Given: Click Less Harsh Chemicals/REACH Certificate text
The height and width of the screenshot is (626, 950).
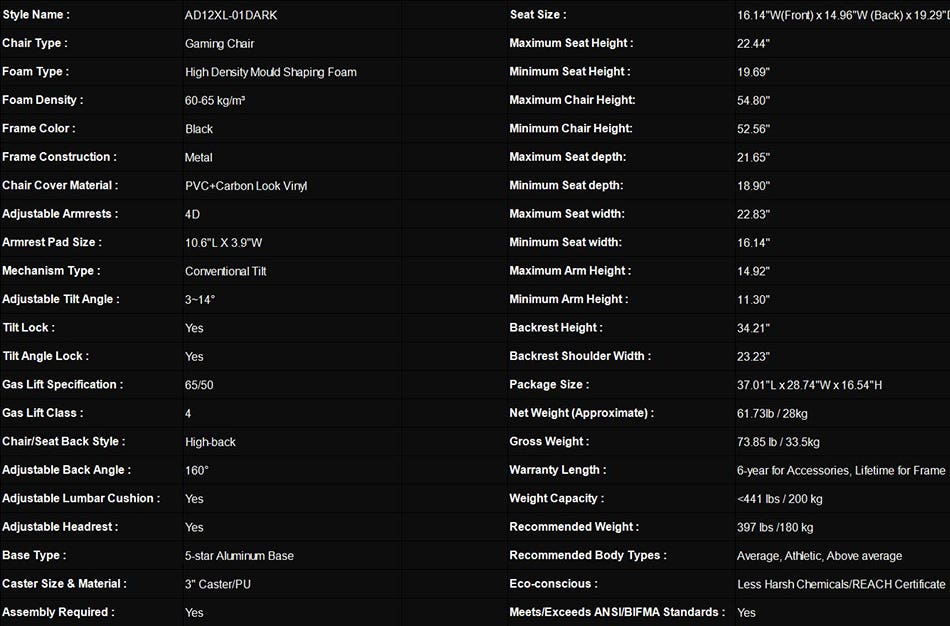Looking at the screenshot, I should coord(841,585).
